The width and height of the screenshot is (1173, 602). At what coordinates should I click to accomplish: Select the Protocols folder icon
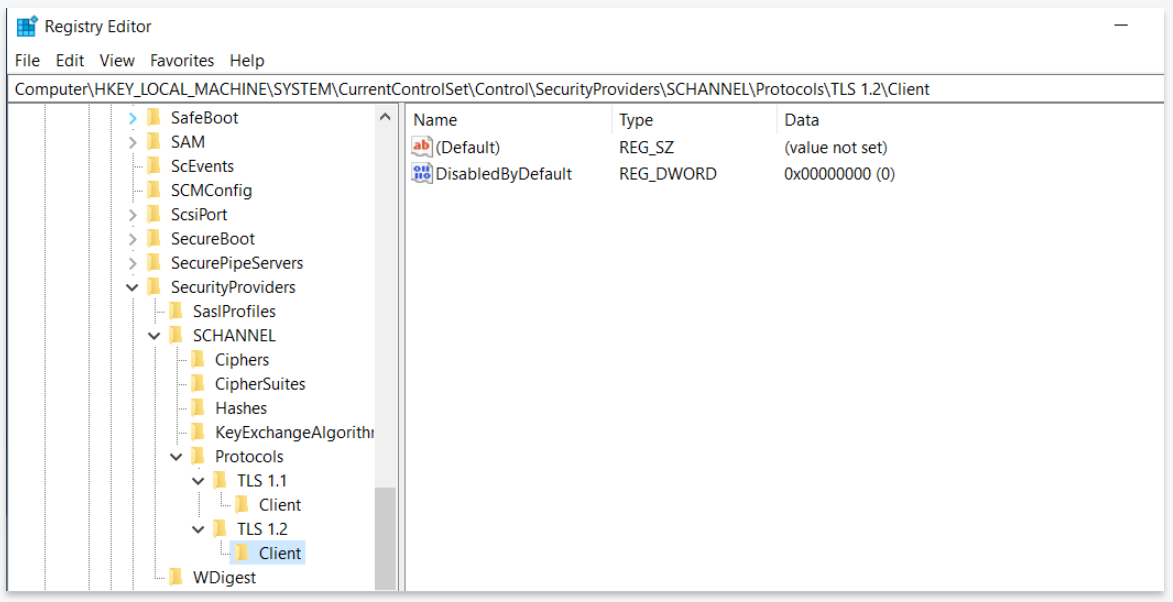(x=199, y=456)
